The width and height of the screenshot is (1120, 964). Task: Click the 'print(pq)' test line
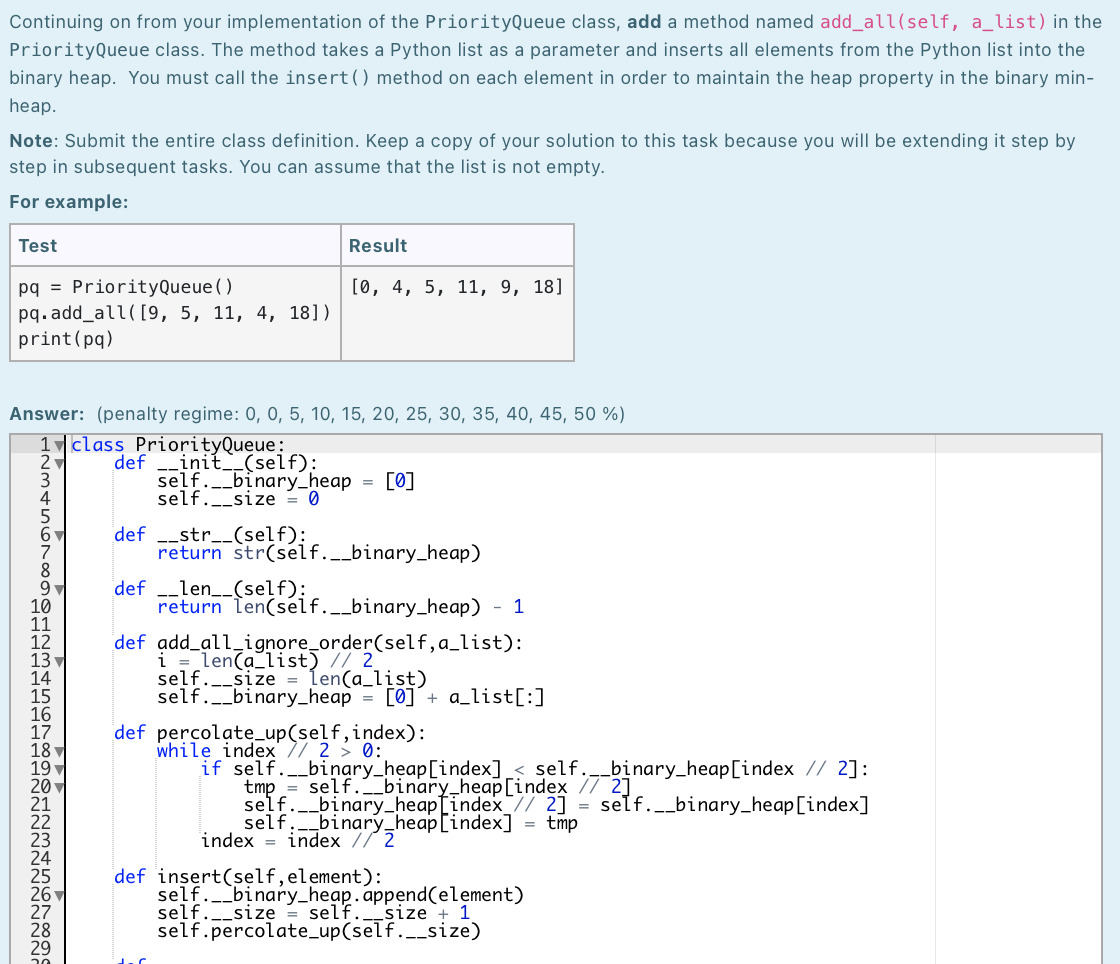pyautogui.click(x=66, y=338)
